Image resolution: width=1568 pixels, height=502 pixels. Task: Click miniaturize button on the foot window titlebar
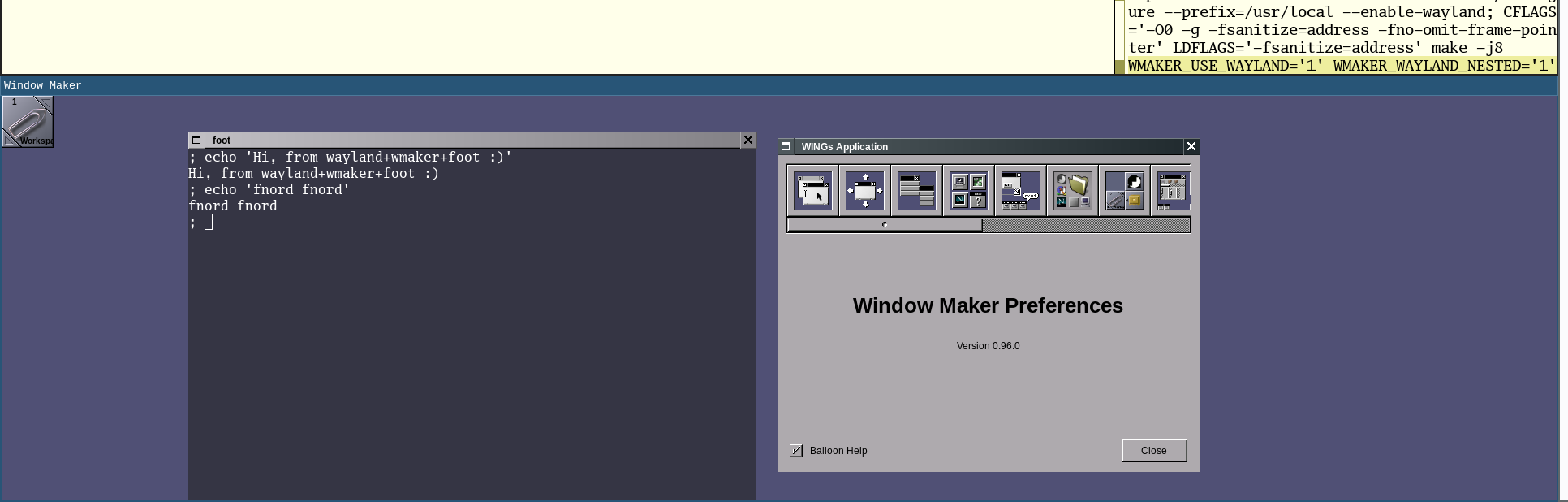click(196, 140)
